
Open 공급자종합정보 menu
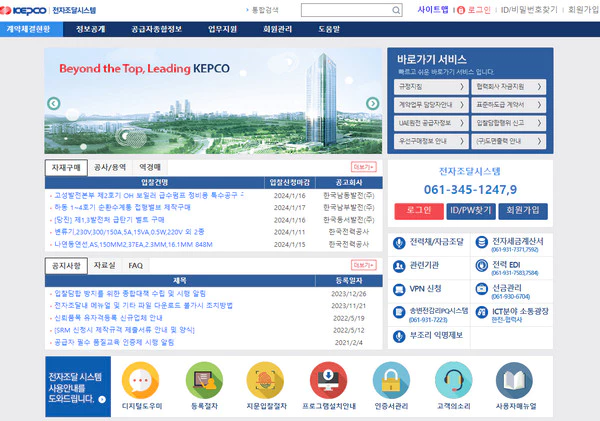(x=157, y=29)
